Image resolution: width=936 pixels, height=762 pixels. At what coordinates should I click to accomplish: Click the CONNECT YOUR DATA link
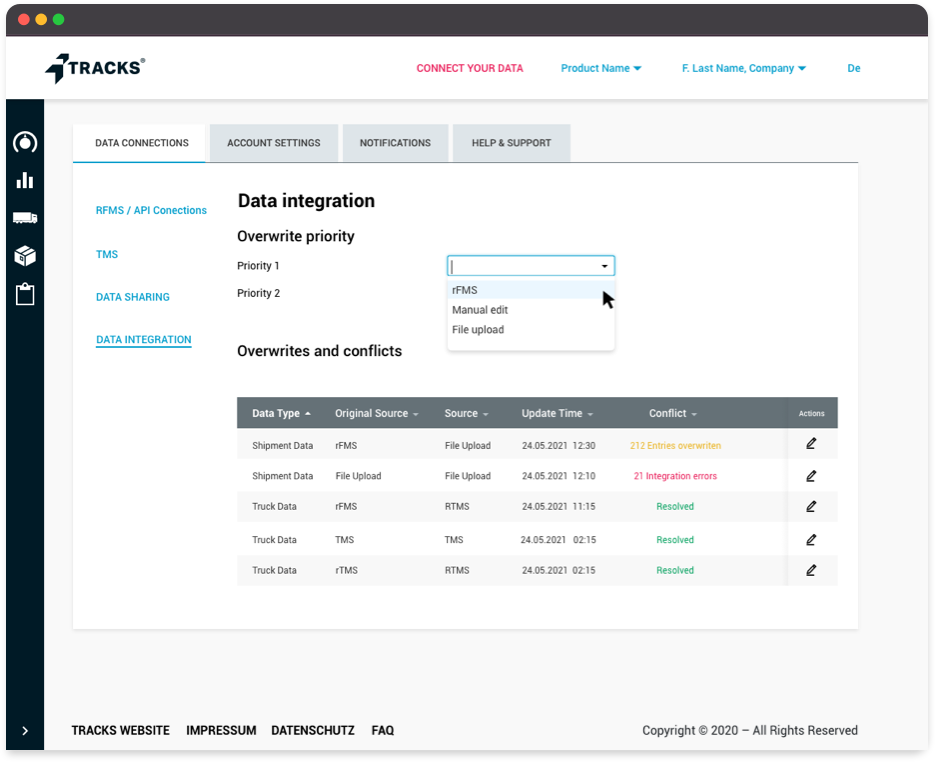pos(469,68)
